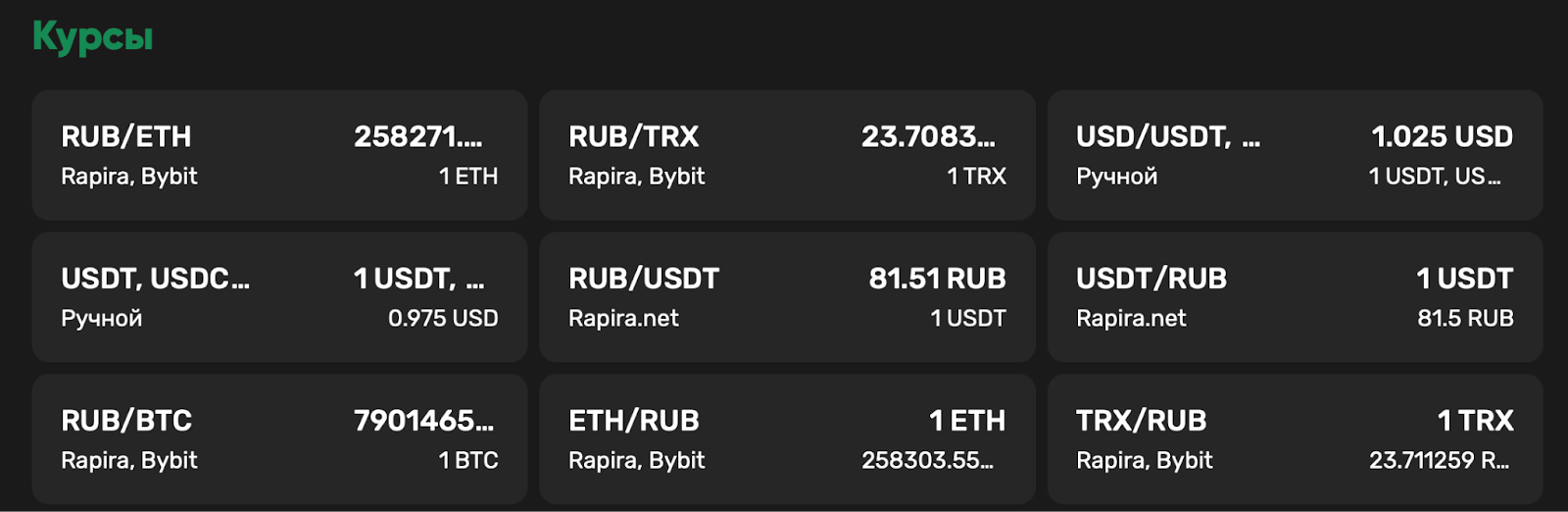Open the RUB/ETH rate card
This screenshot has height=512, width=1568.
pyautogui.click(x=279, y=155)
